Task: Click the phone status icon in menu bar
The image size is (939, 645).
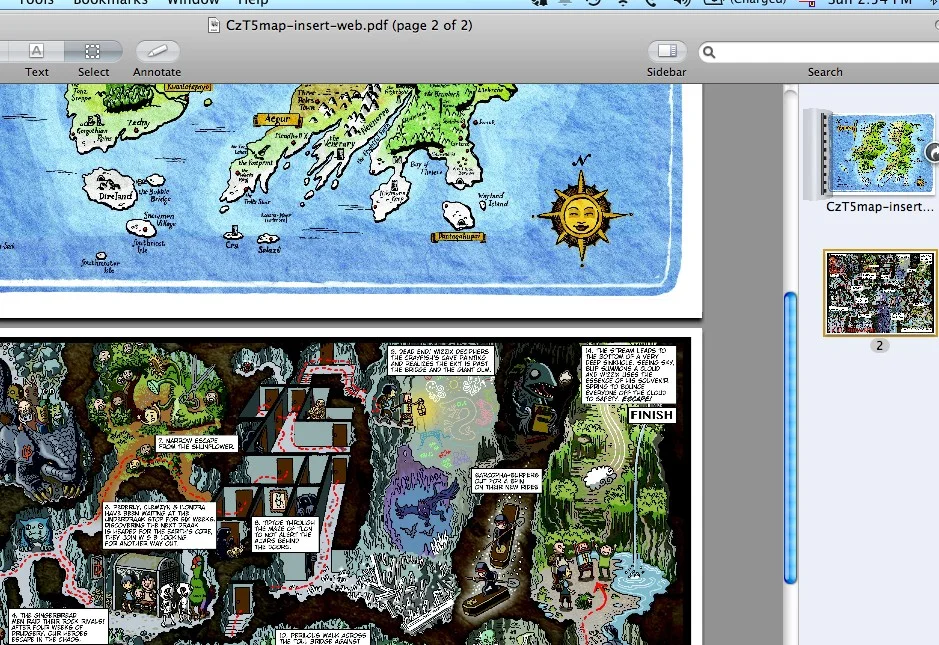Action: tap(651, 2)
